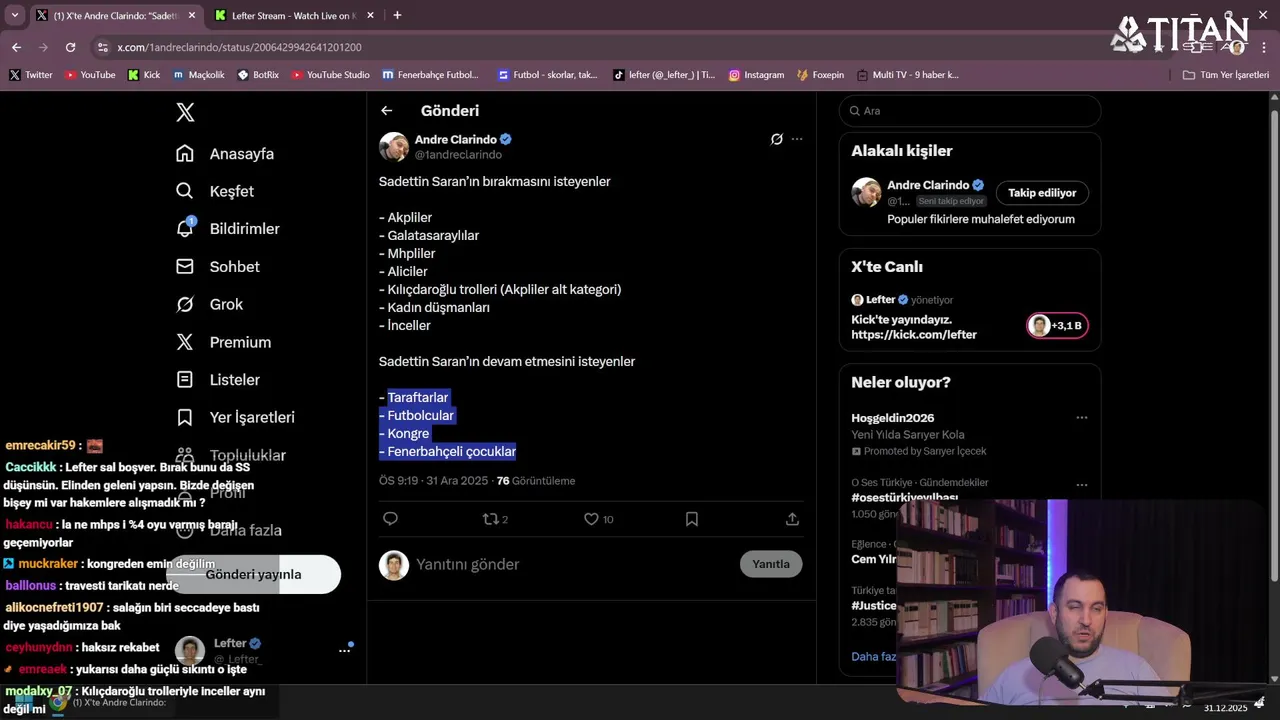Click browser forward arrow

click(x=43, y=47)
